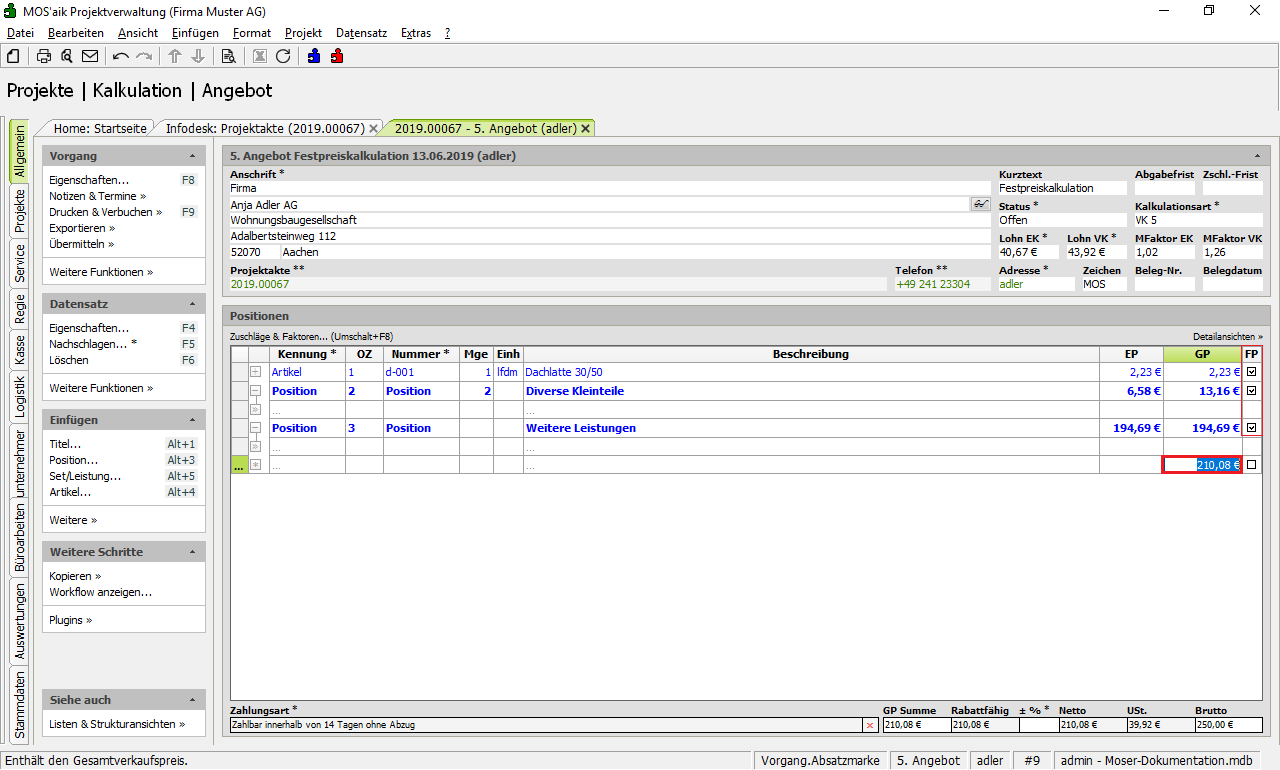Collapse the Diverse Kleinteile position row
The width and height of the screenshot is (1280, 770).
[x=255, y=391]
